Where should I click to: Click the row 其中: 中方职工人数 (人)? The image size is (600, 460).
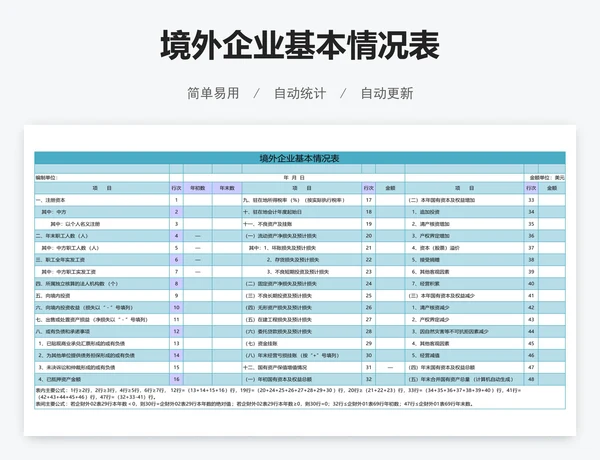click(102, 248)
